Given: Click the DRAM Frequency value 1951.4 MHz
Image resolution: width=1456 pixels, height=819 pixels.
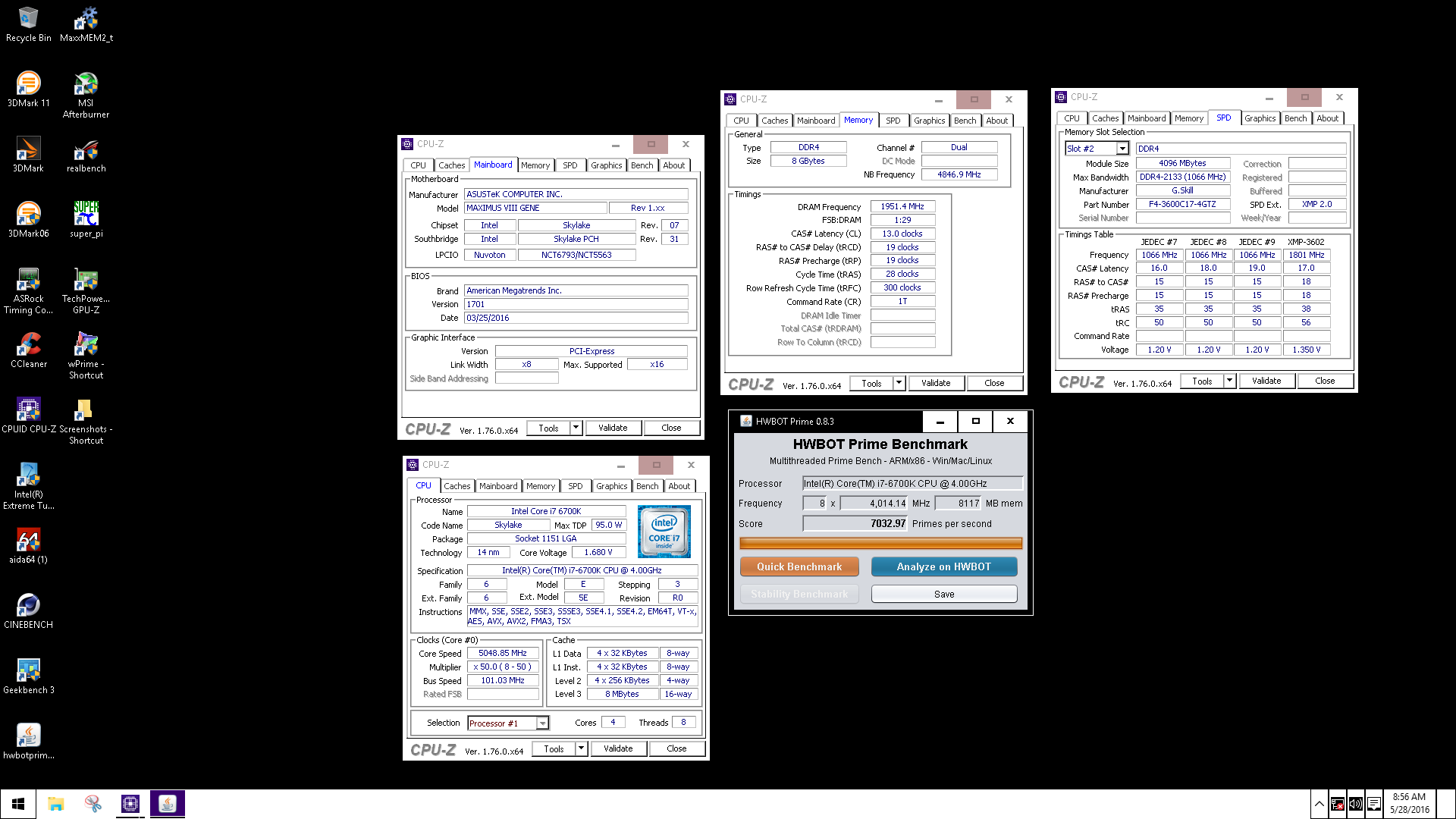Looking at the screenshot, I should 902,206.
